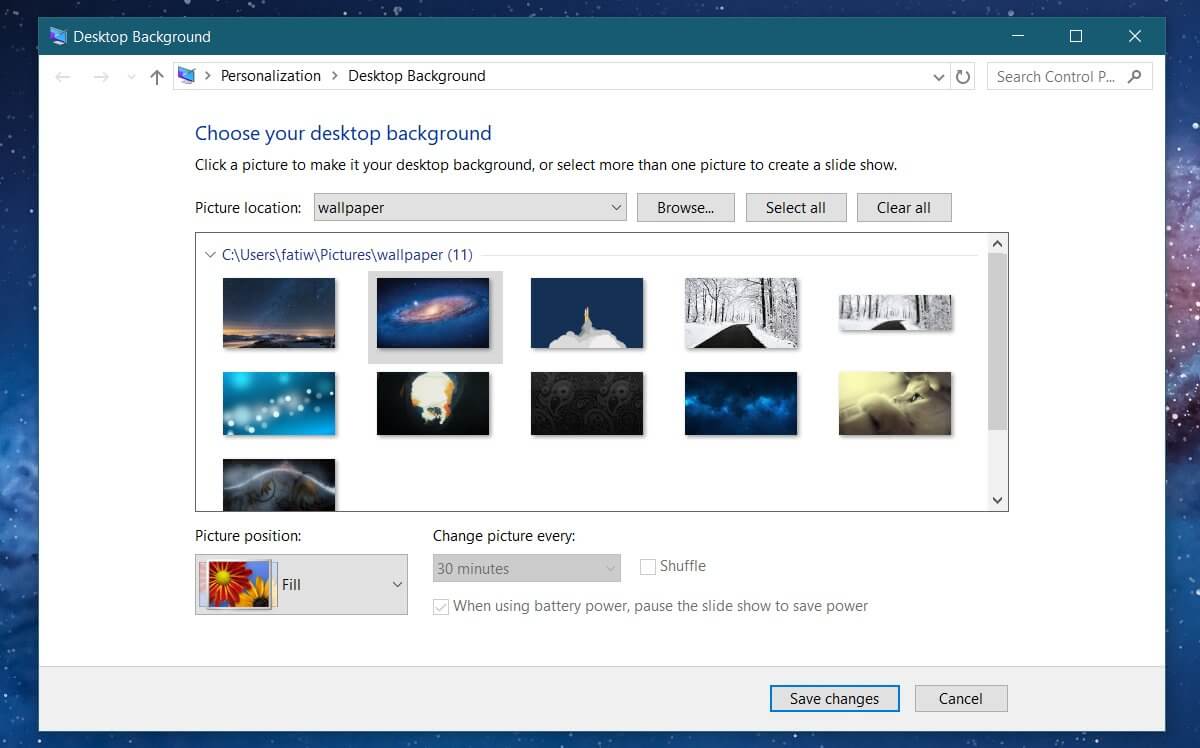Select the spiral galaxy wallpaper
The width and height of the screenshot is (1200, 748).
pos(433,313)
